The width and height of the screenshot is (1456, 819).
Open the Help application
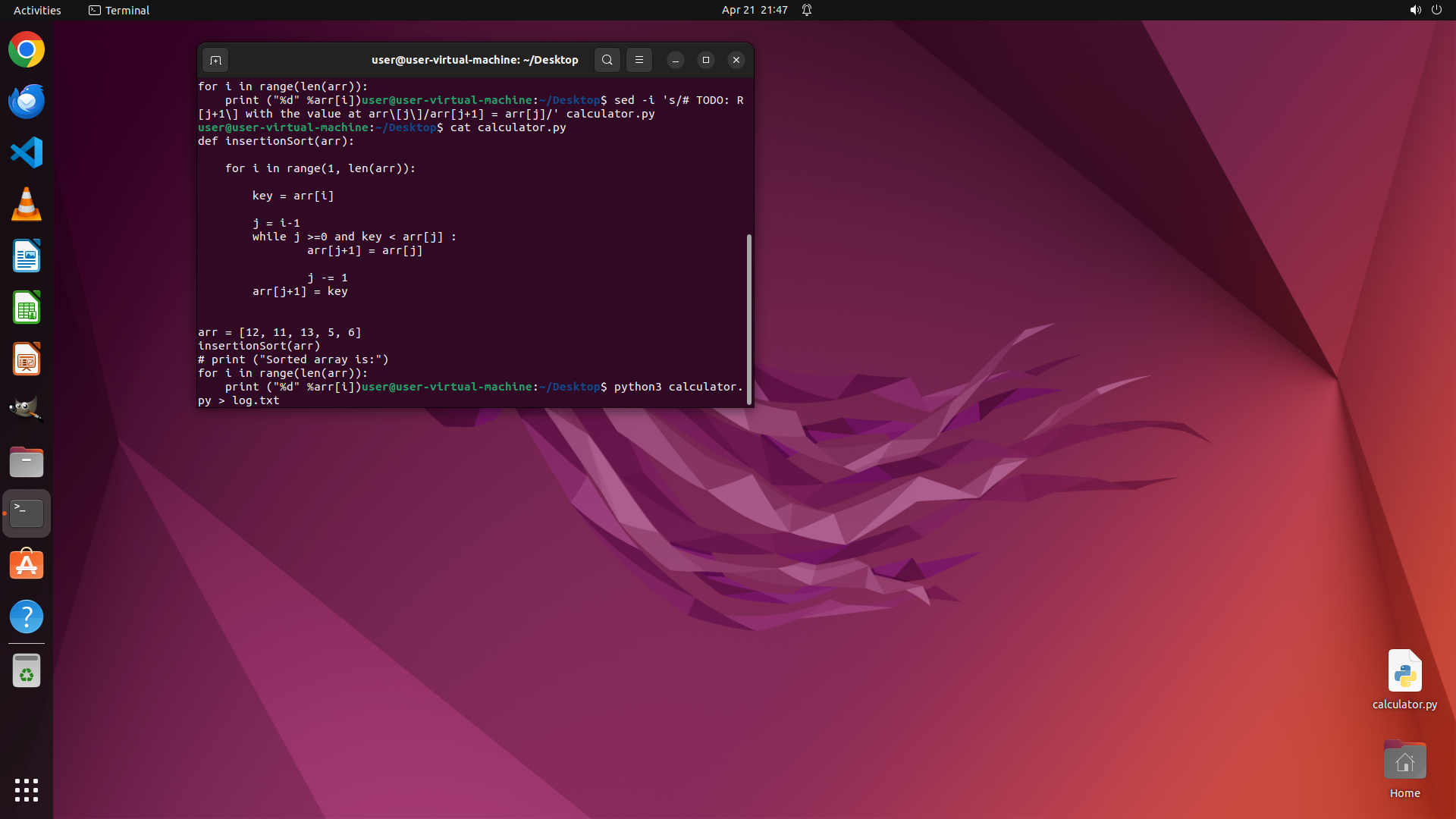click(27, 617)
